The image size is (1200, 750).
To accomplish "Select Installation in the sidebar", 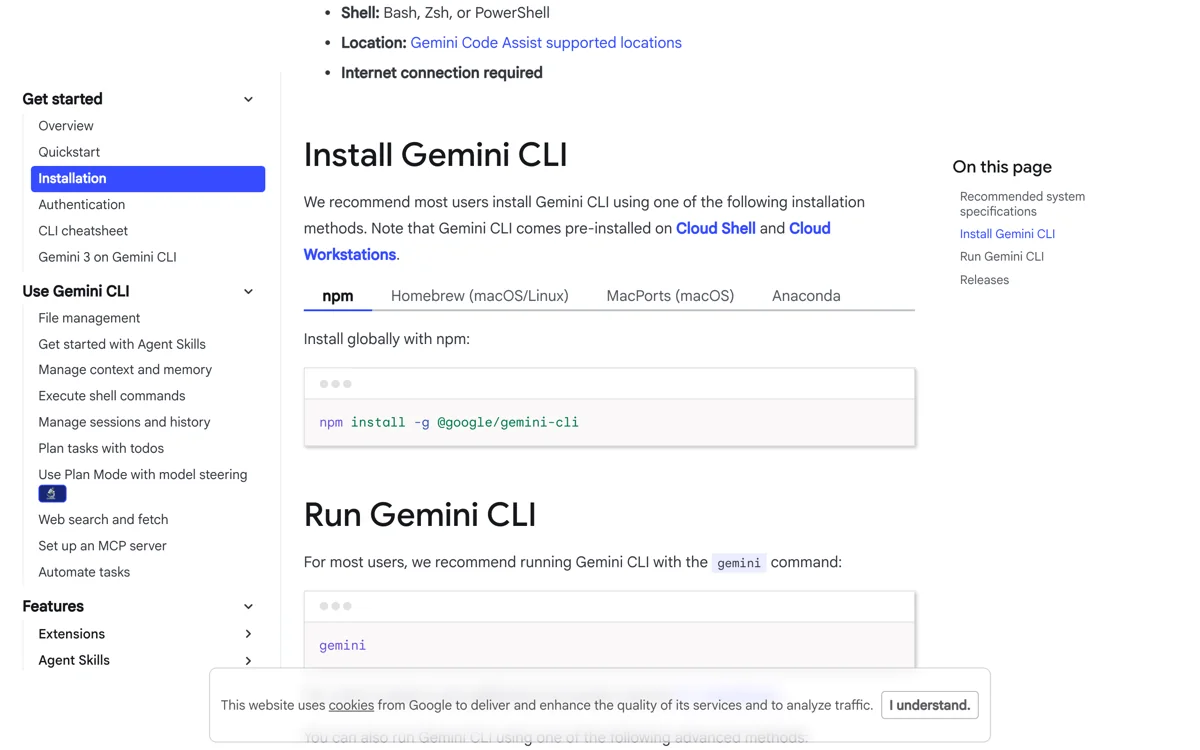I will [148, 178].
